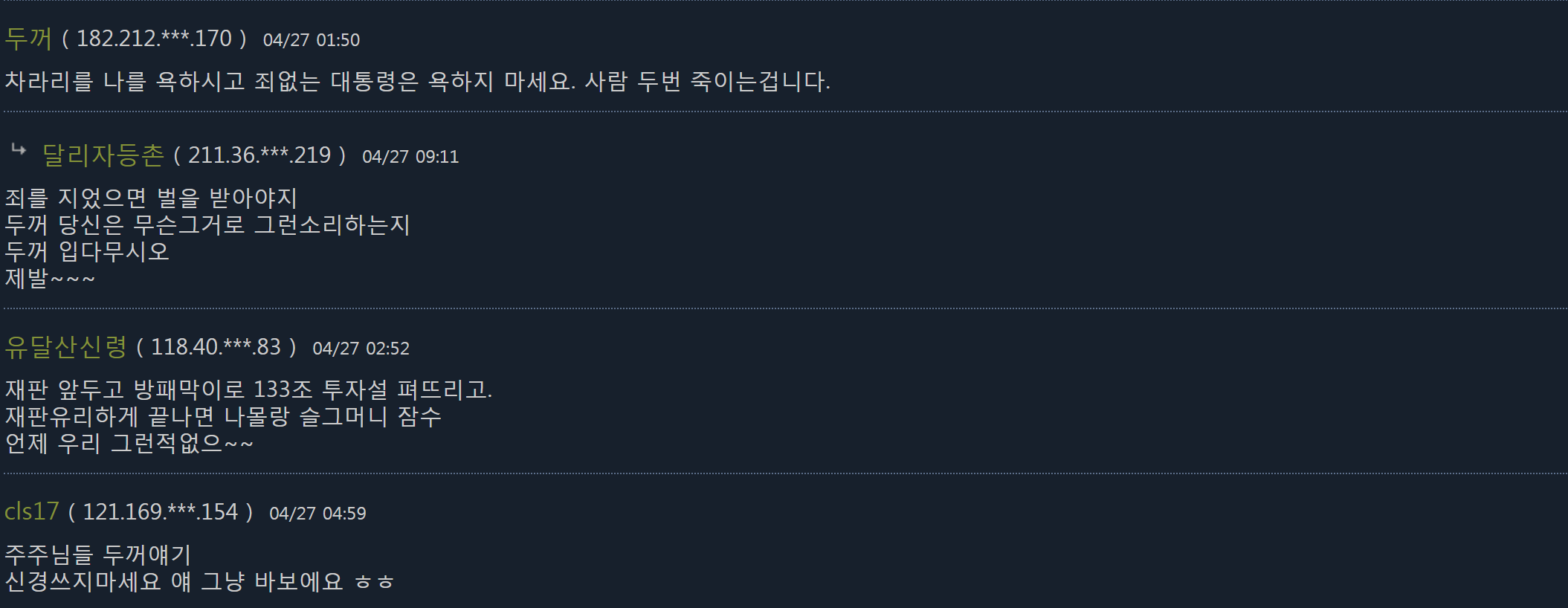Click the IP address 118.40.***.83
Viewport: 1568px width, 608px height.
(216, 346)
